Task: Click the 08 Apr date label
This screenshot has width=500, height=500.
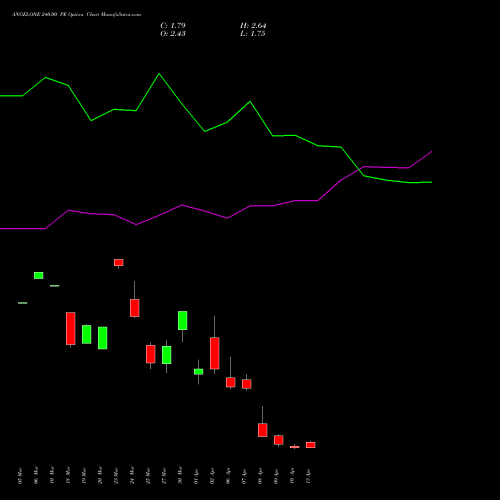Action: coord(260,477)
